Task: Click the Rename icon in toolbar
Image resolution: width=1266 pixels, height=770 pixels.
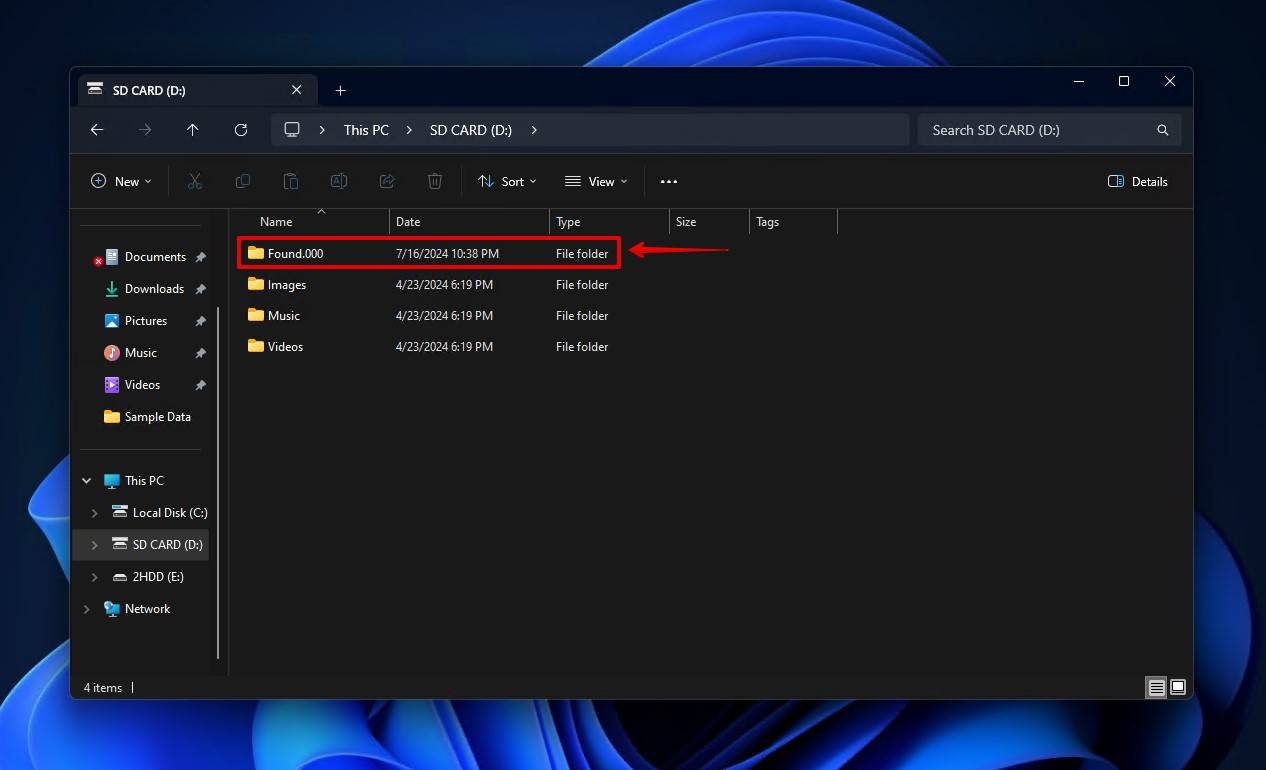Action: tap(339, 181)
